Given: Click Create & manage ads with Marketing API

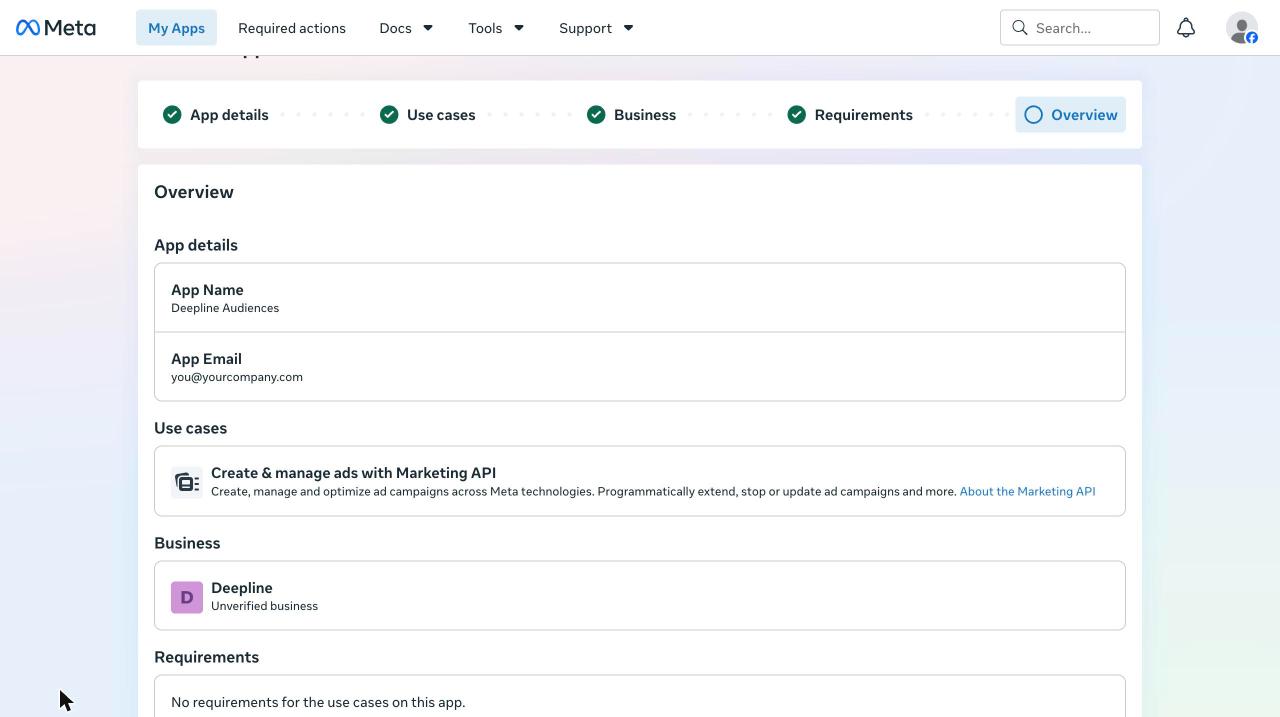Looking at the screenshot, I should pyautogui.click(x=353, y=473).
